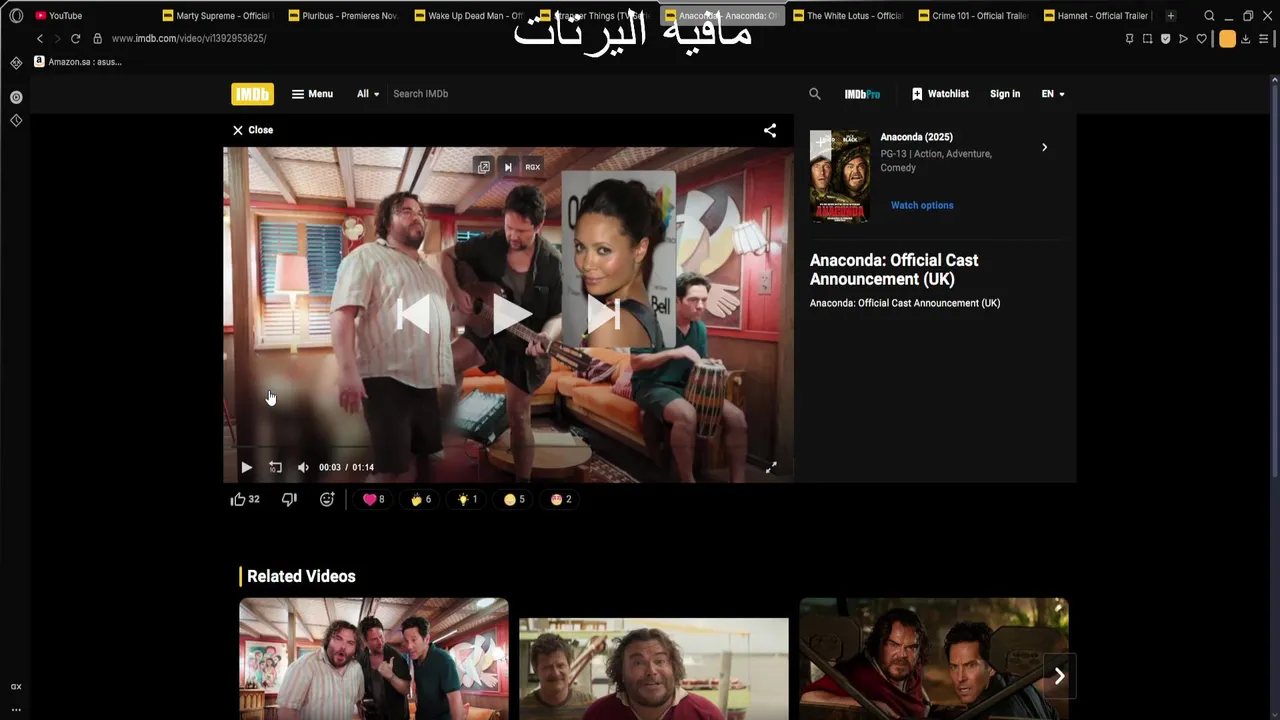Image resolution: width=1280 pixels, height=720 pixels.
Task: Toggle the yellow face reaction with 5
Action: click(x=514, y=499)
